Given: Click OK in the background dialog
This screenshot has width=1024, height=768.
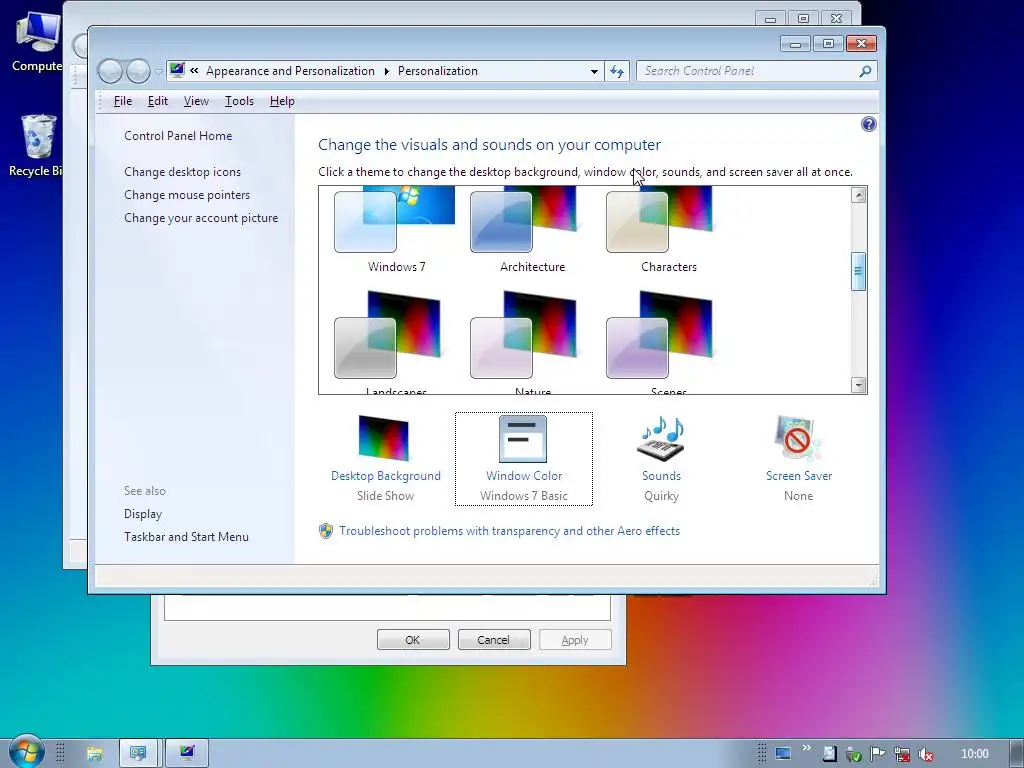Looking at the screenshot, I should pyautogui.click(x=413, y=640).
